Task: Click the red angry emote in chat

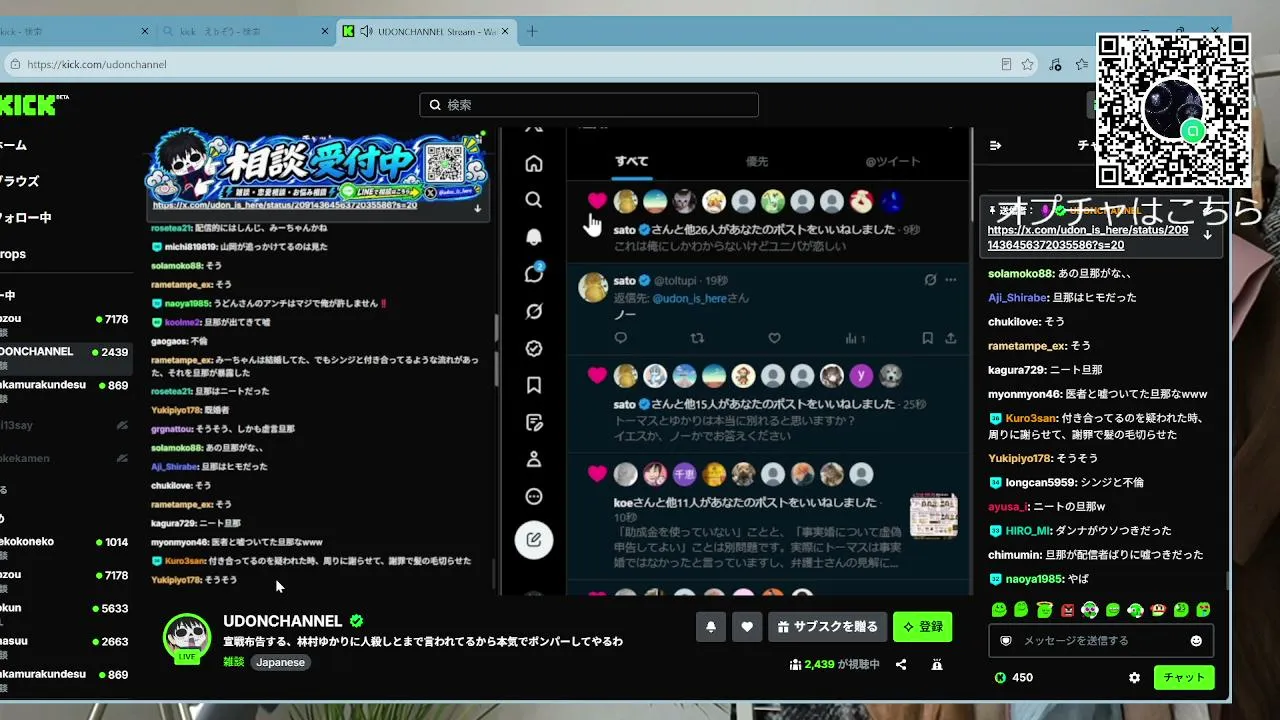Action: (x=1068, y=610)
